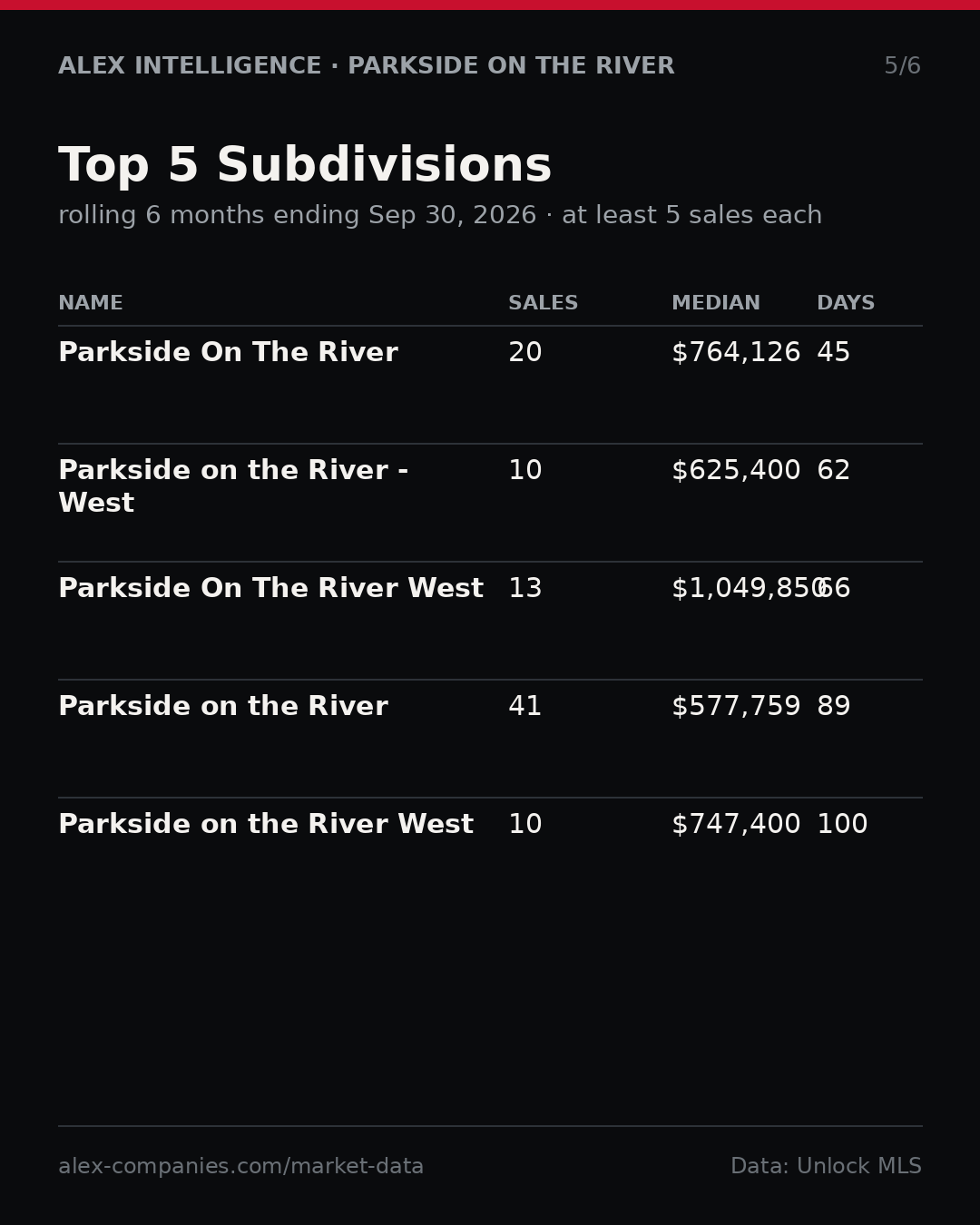980x1225 pixels.
Task: Click the $1,049,850 median price
Action: click(x=749, y=589)
